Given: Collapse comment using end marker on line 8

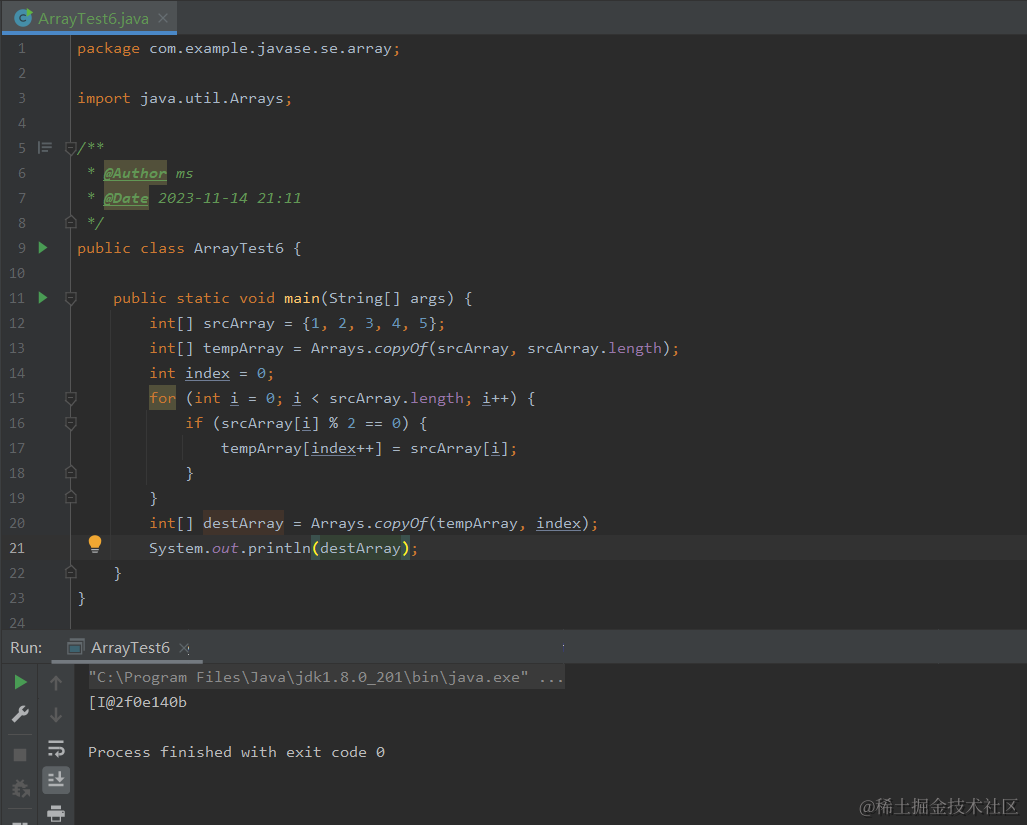Looking at the screenshot, I should 71,223.
